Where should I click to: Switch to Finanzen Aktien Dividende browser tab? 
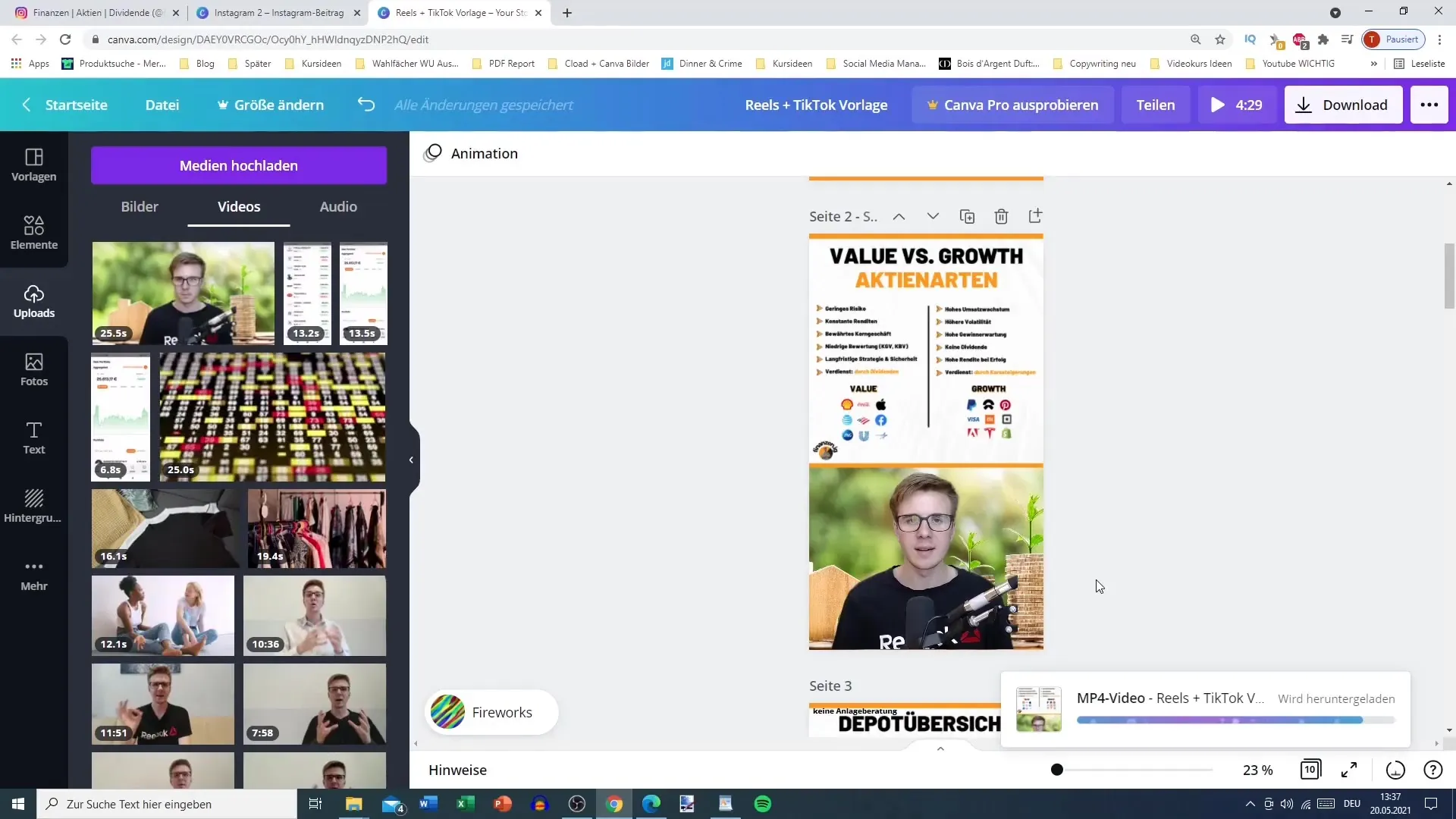[x=97, y=13]
